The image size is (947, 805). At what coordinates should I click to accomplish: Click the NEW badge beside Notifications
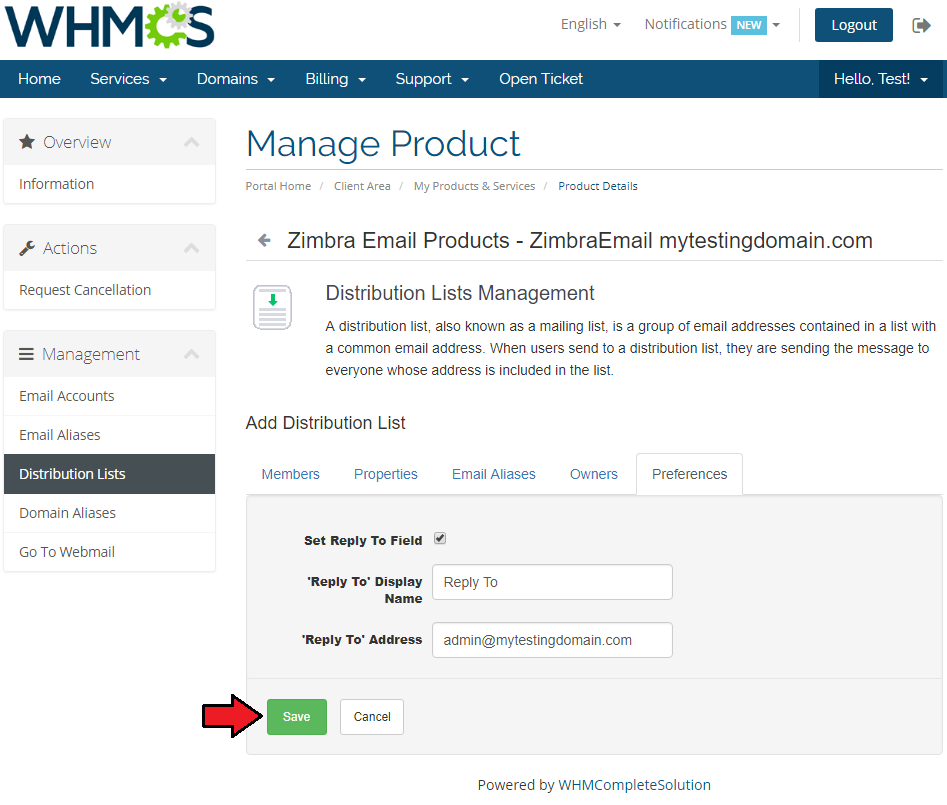(x=748, y=25)
